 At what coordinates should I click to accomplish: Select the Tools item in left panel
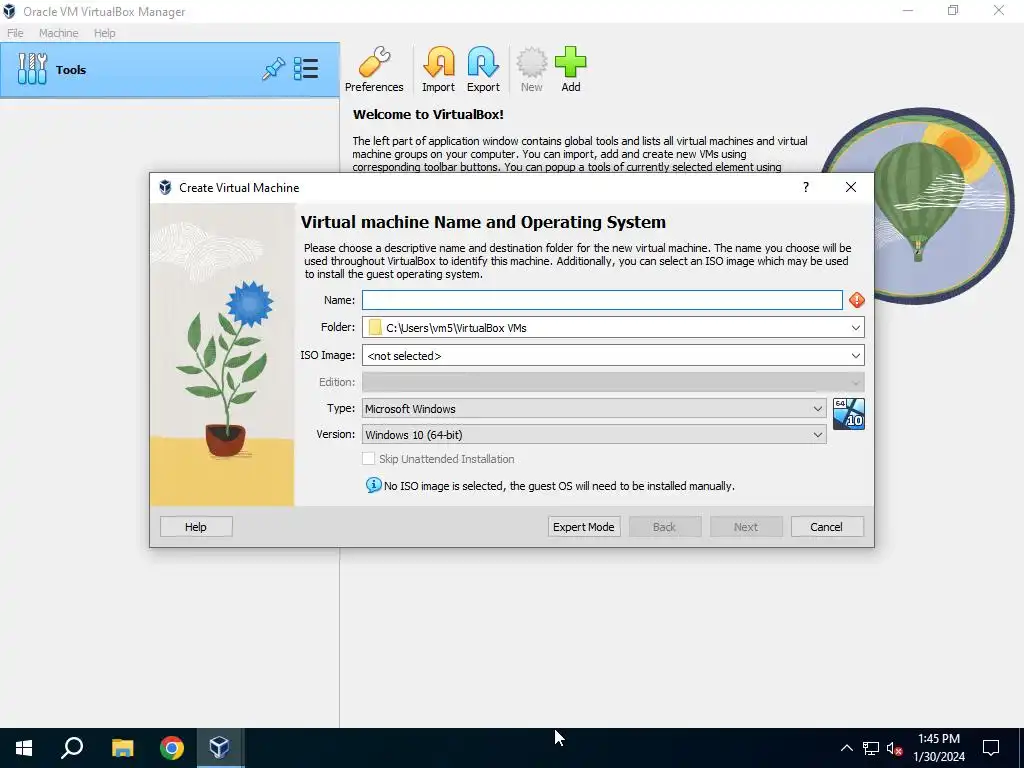click(170, 70)
